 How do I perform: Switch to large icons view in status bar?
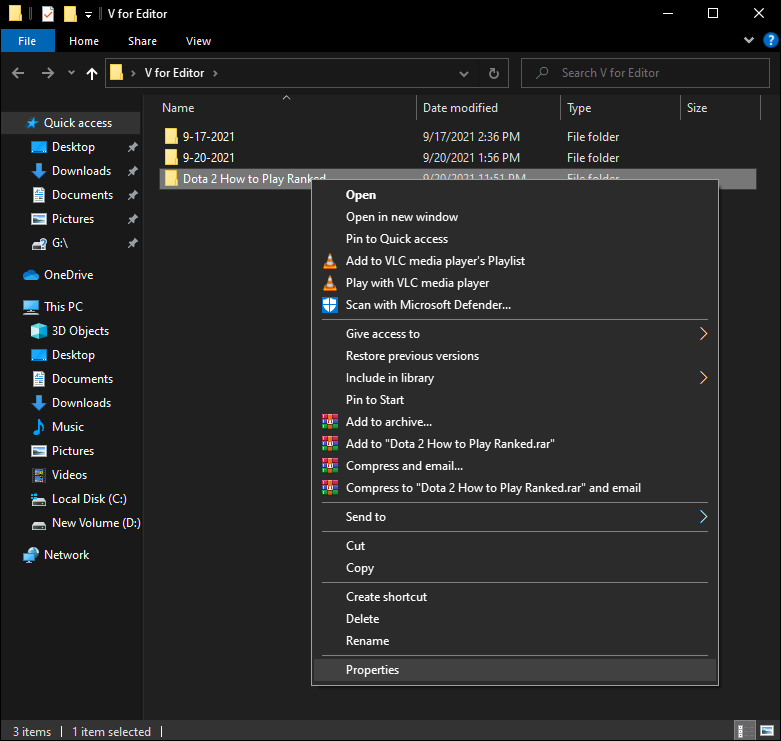point(766,731)
